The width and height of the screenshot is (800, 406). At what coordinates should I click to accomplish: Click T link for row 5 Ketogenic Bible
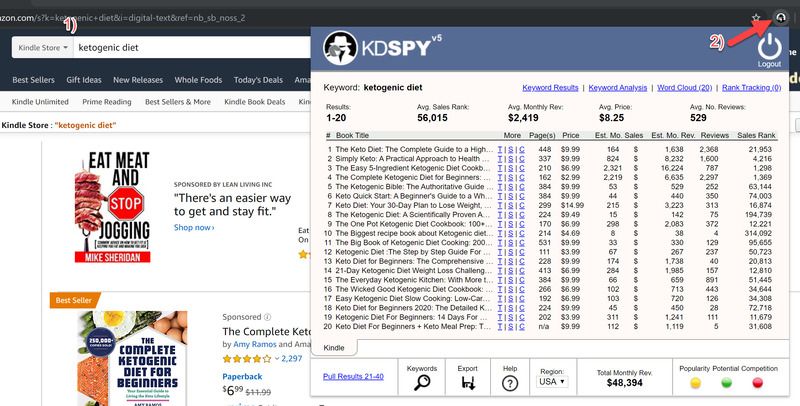click(x=500, y=187)
